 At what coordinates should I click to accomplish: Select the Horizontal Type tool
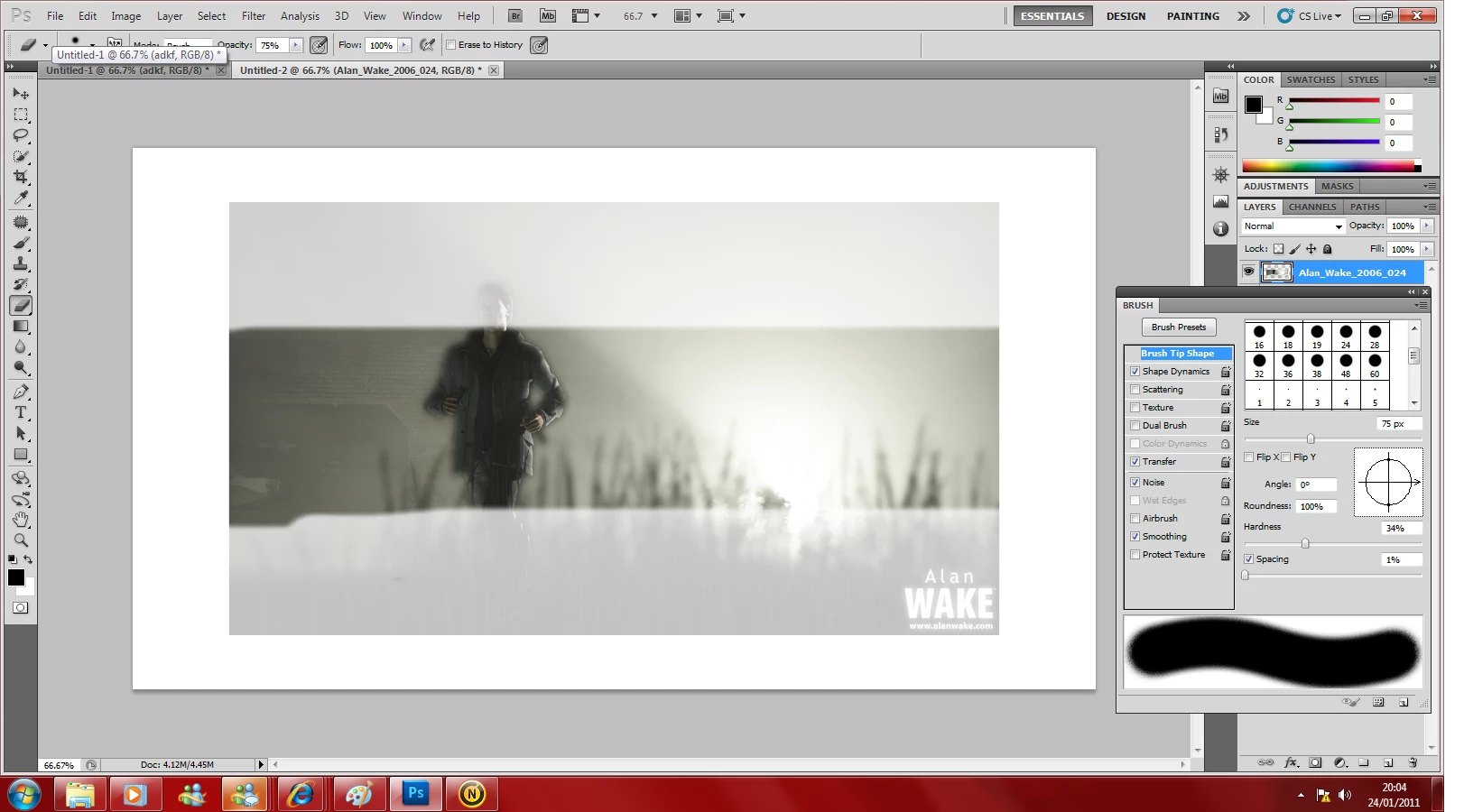[21, 412]
